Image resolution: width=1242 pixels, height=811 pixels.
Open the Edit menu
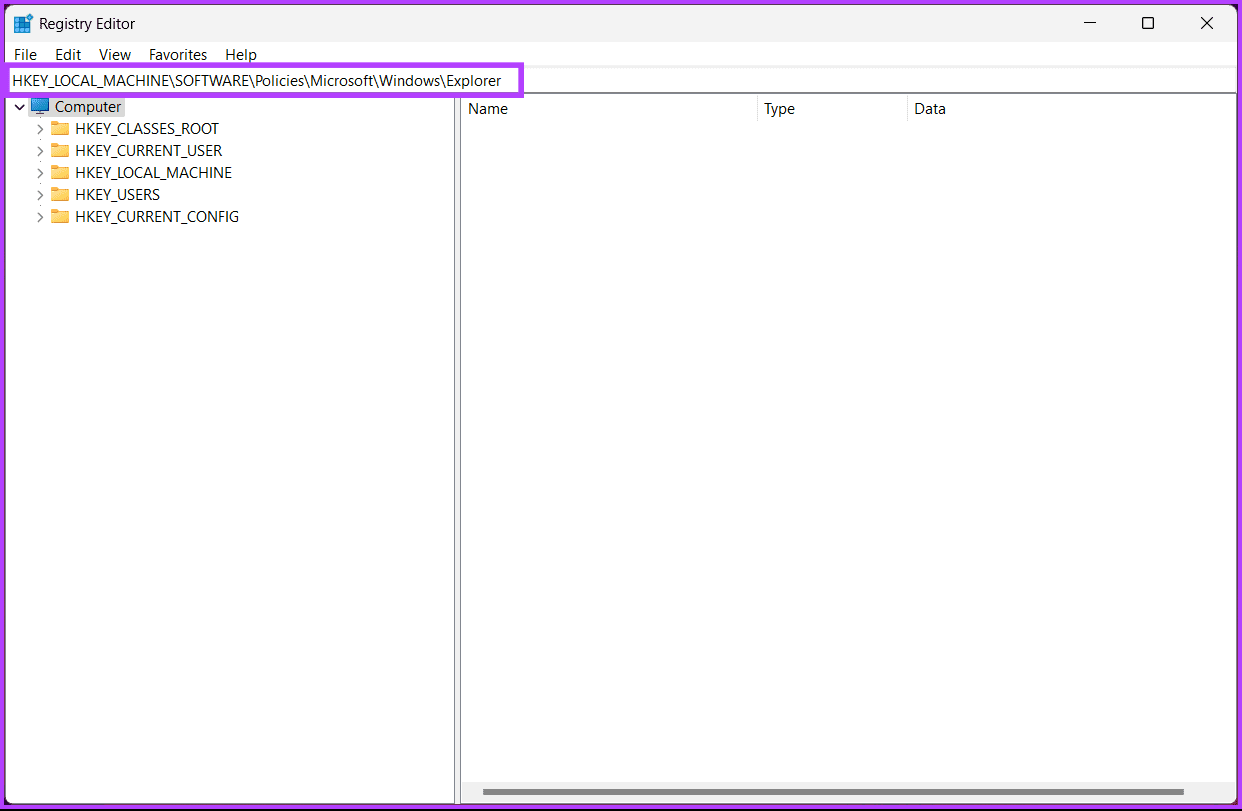coord(68,55)
